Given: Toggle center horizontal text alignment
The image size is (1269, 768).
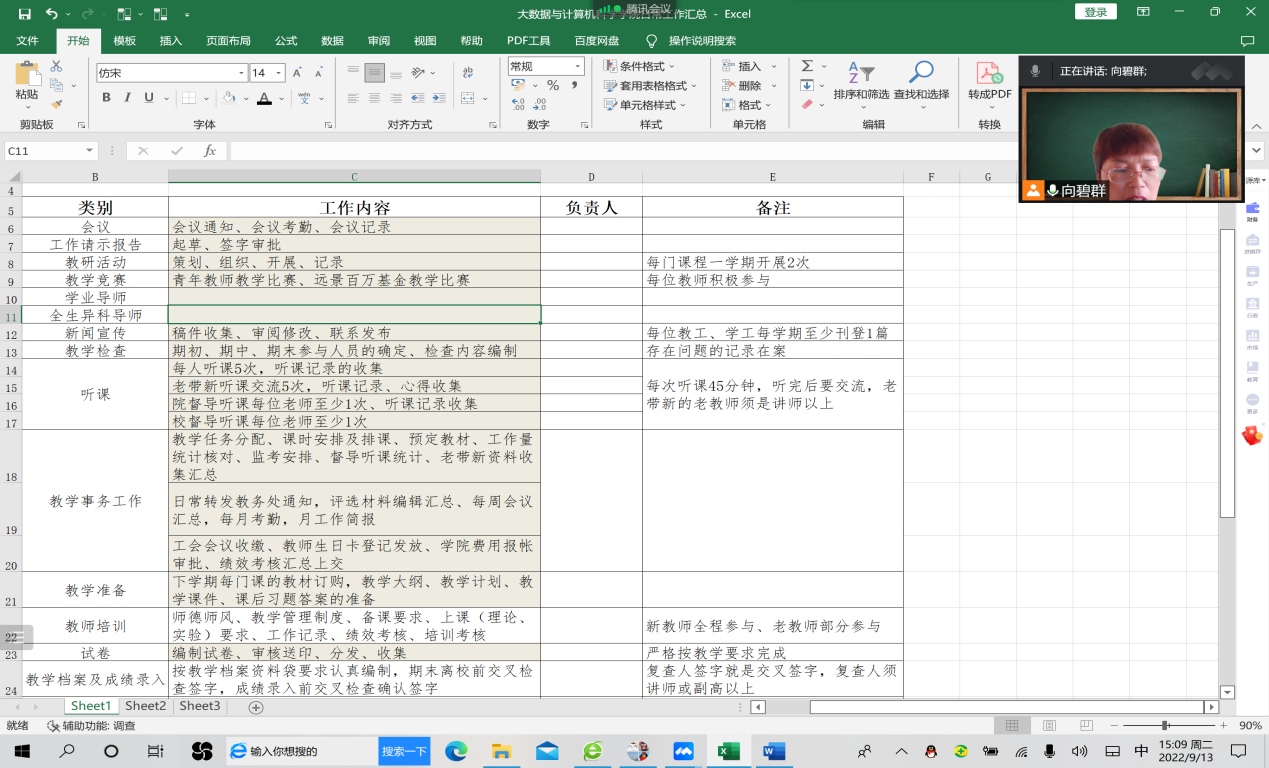Looking at the screenshot, I should click(x=375, y=98).
